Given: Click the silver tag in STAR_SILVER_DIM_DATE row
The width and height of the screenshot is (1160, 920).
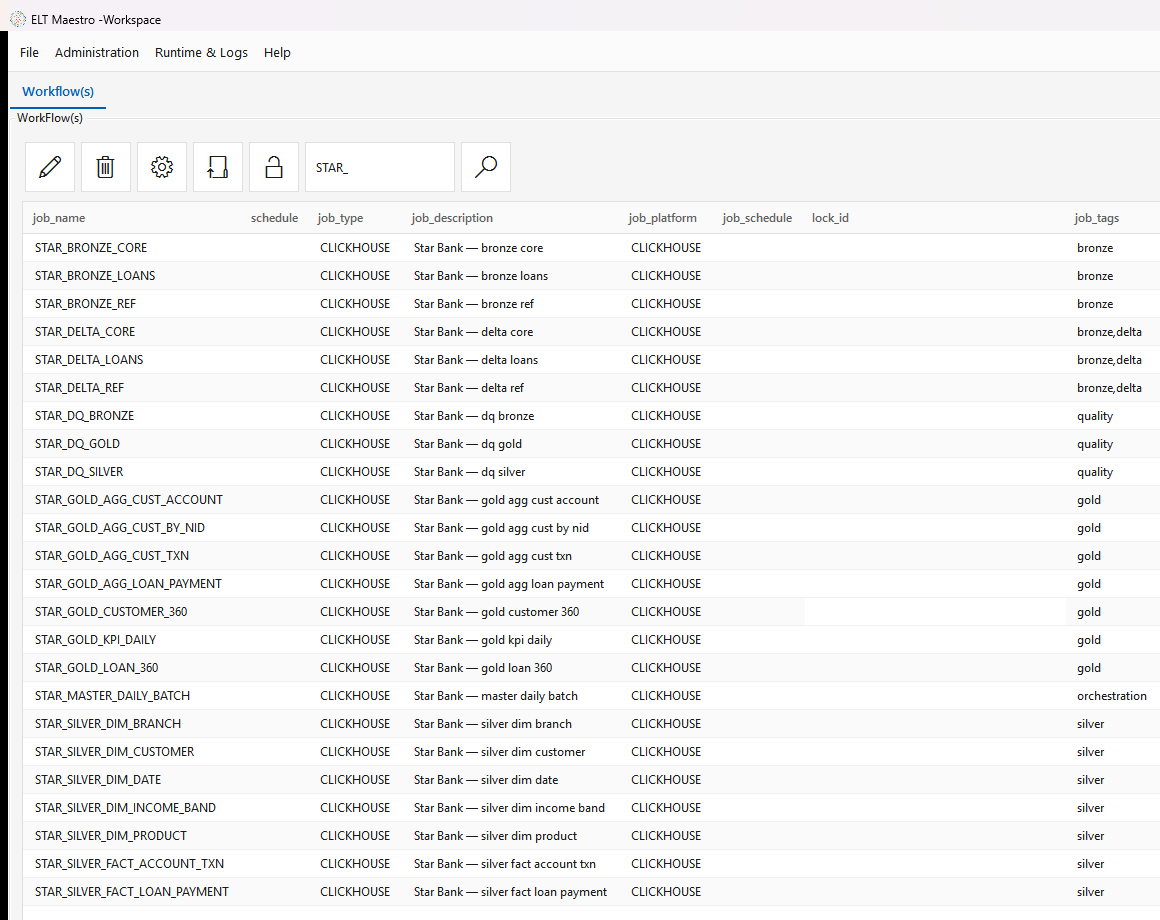Looking at the screenshot, I should [1090, 780].
